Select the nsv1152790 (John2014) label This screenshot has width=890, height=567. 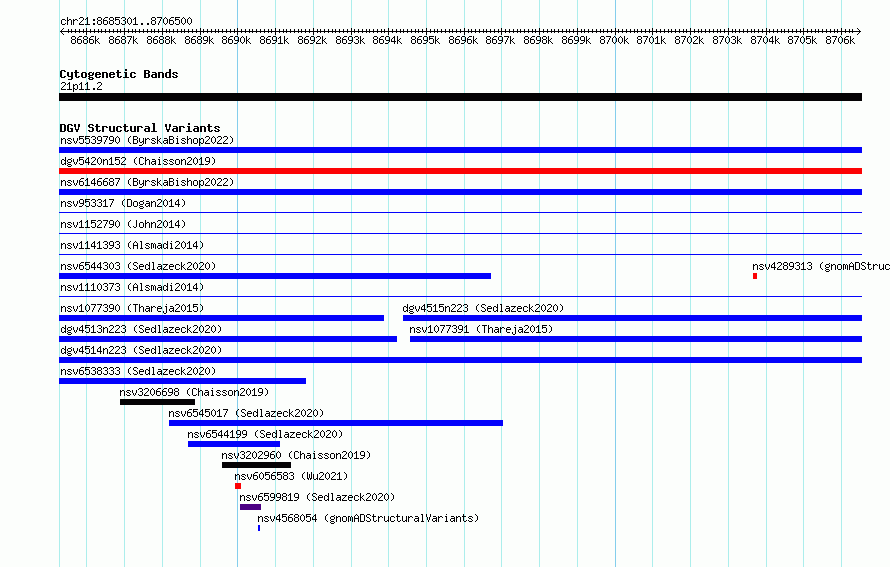(x=123, y=224)
